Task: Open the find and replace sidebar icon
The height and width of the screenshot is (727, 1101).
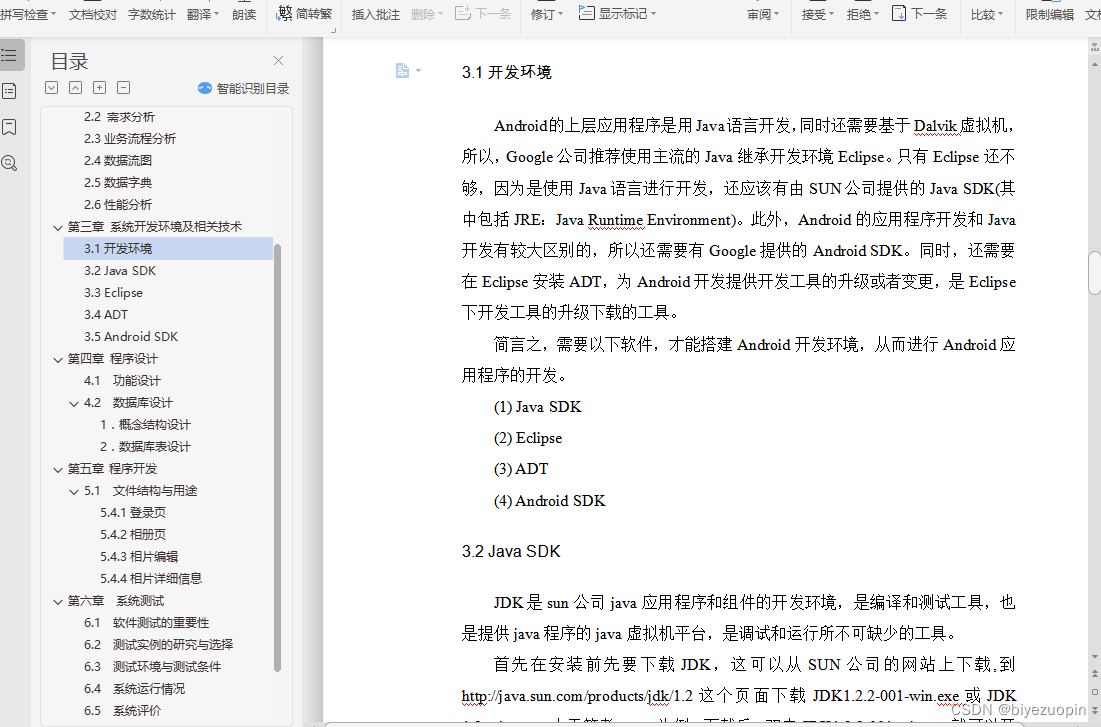Action: click(x=9, y=163)
